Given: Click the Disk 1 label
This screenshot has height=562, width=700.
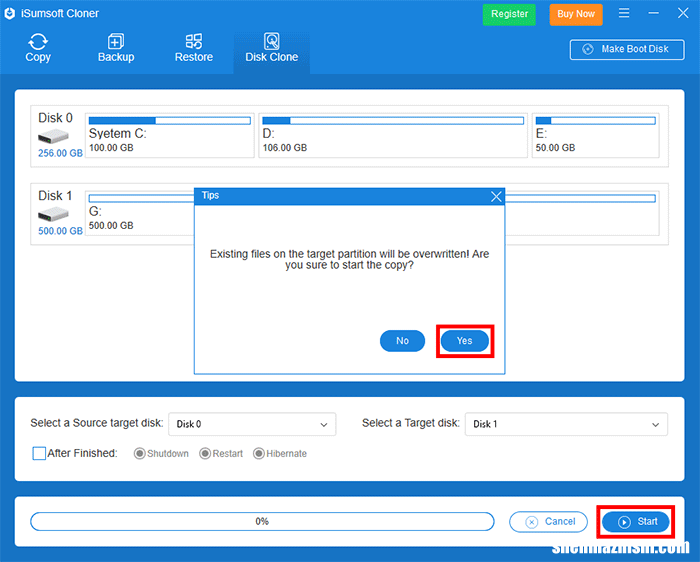Looking at the screenshot, I should (x=55, y=196).
